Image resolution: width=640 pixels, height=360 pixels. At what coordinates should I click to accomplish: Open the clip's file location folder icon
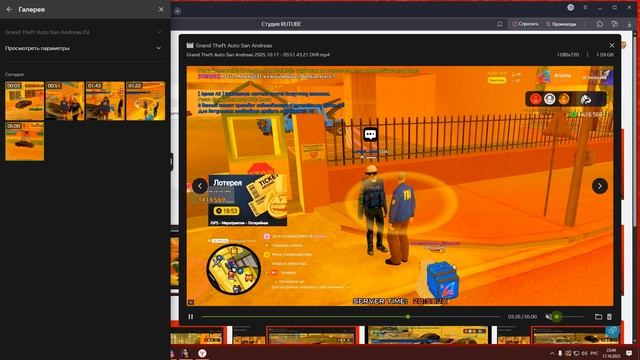click(598, 317)
